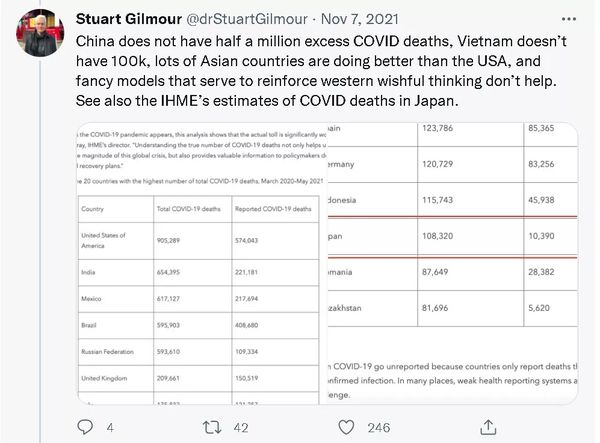Image resolution: width=600 pixels, height=443 pixels.
Task: Open the left table image attachment
Action: point(200,265)
